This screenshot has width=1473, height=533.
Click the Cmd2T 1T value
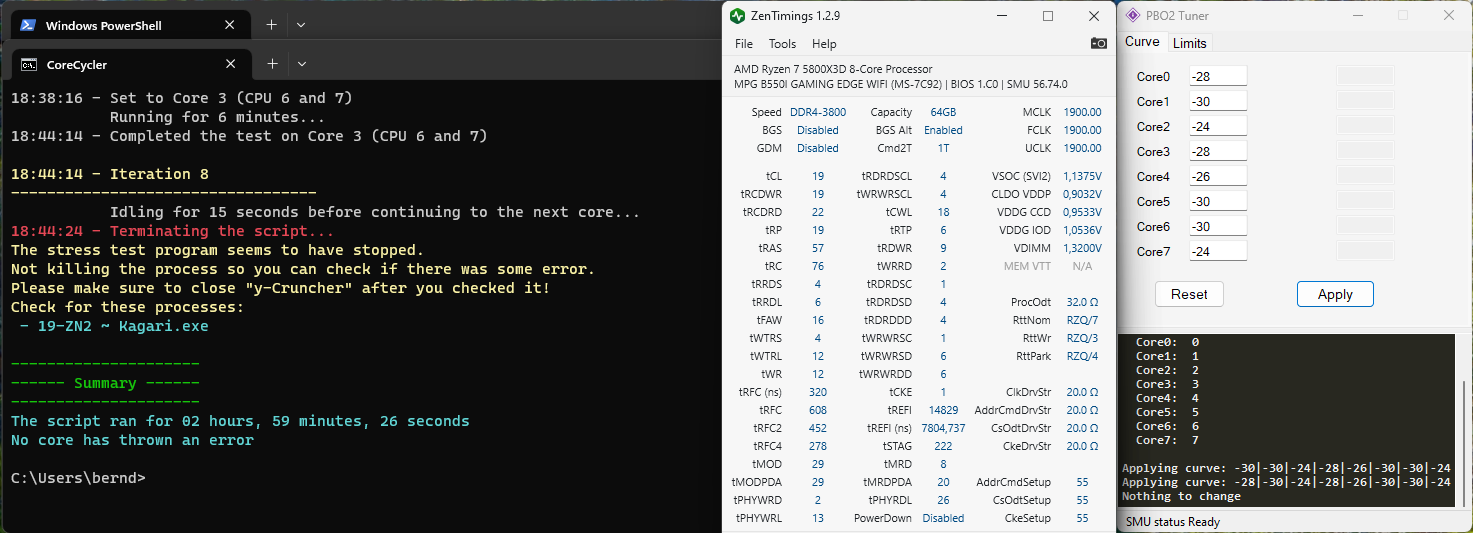pyautogui.click(x=943, y=148)
